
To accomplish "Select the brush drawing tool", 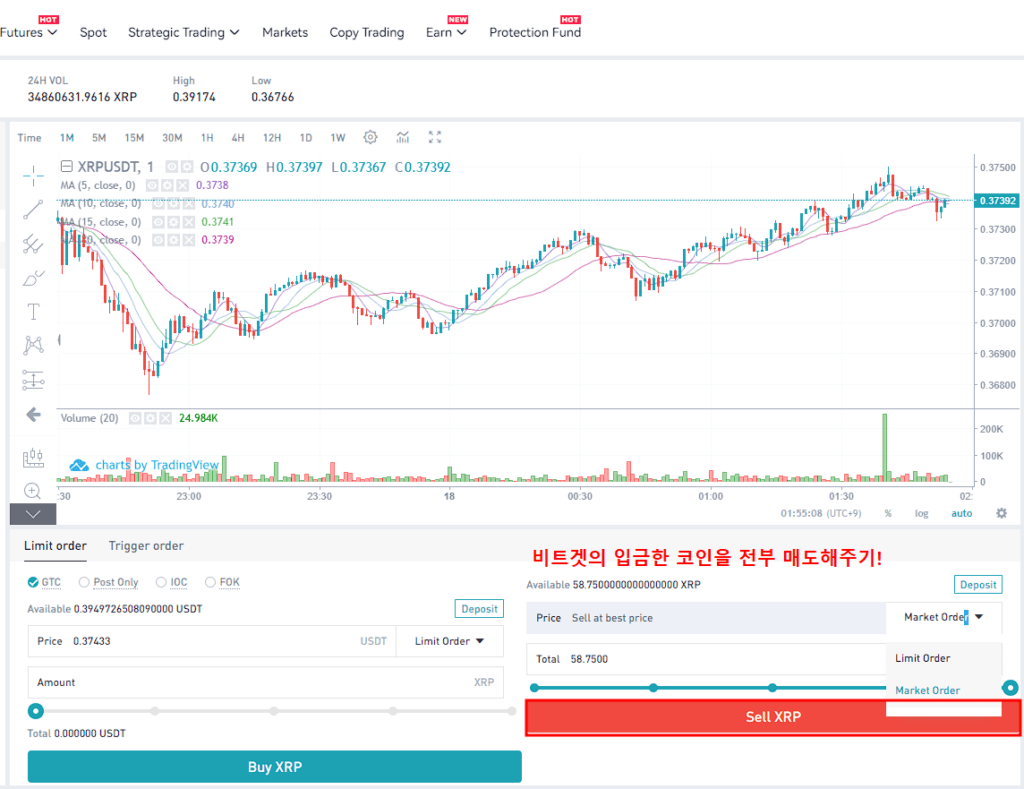I will pos(32,278).
